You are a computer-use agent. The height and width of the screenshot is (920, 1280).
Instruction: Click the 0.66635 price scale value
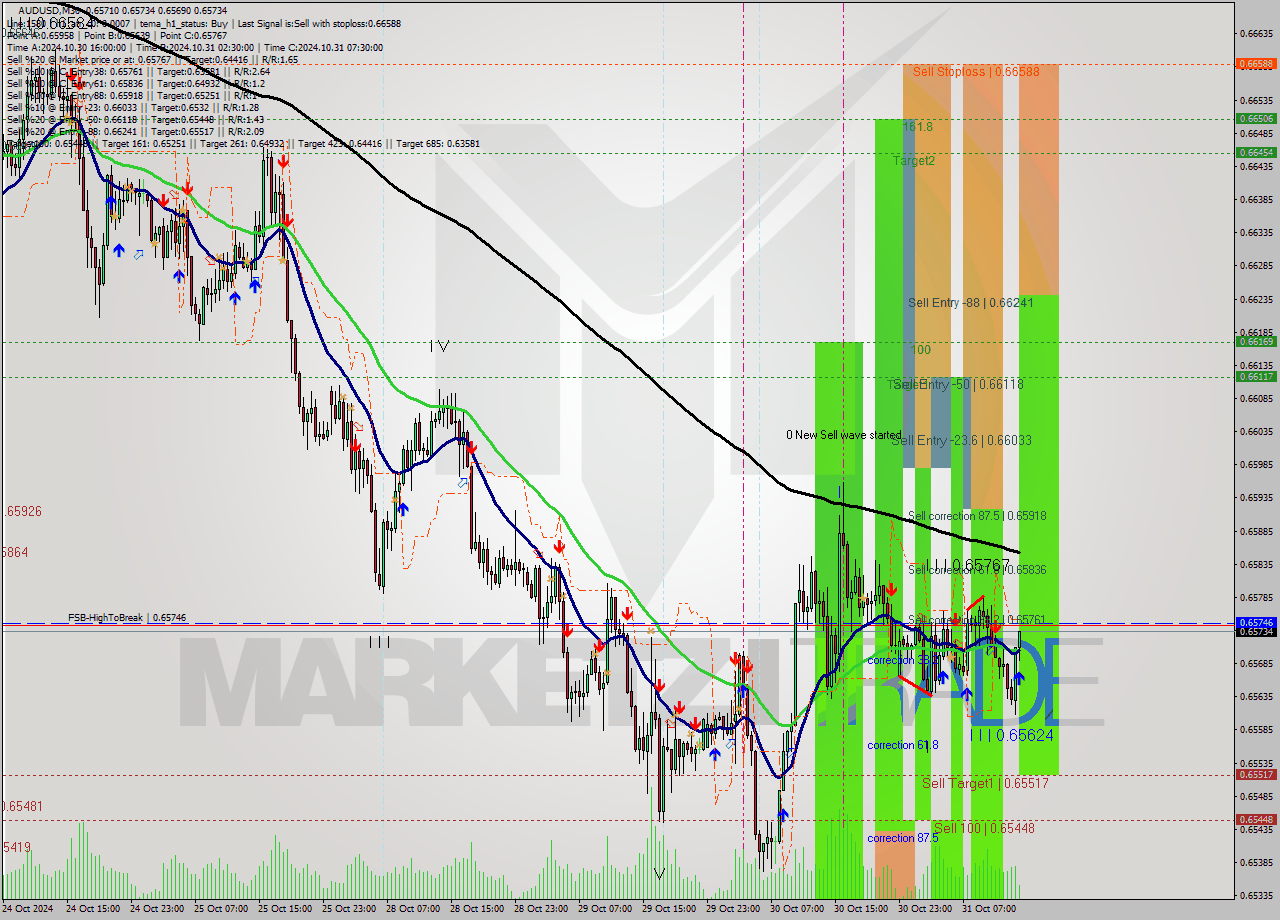1256,34
